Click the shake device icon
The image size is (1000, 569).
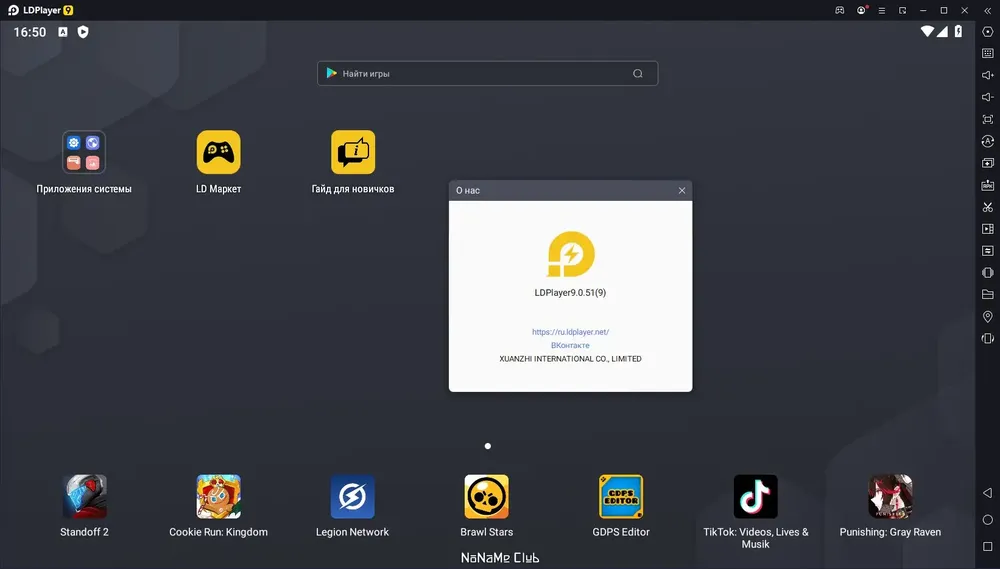pos(987,272)
